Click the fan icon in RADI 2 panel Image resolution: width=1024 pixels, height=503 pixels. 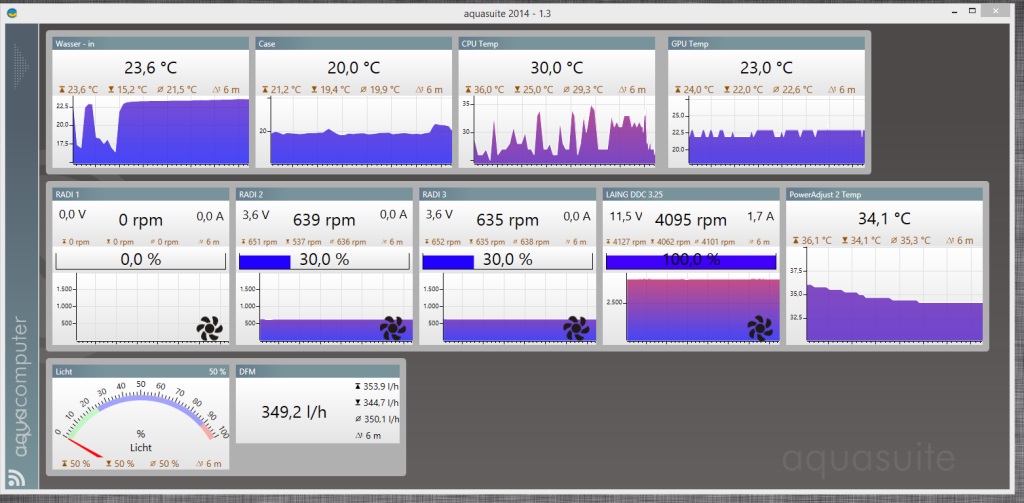pos(393,327)
